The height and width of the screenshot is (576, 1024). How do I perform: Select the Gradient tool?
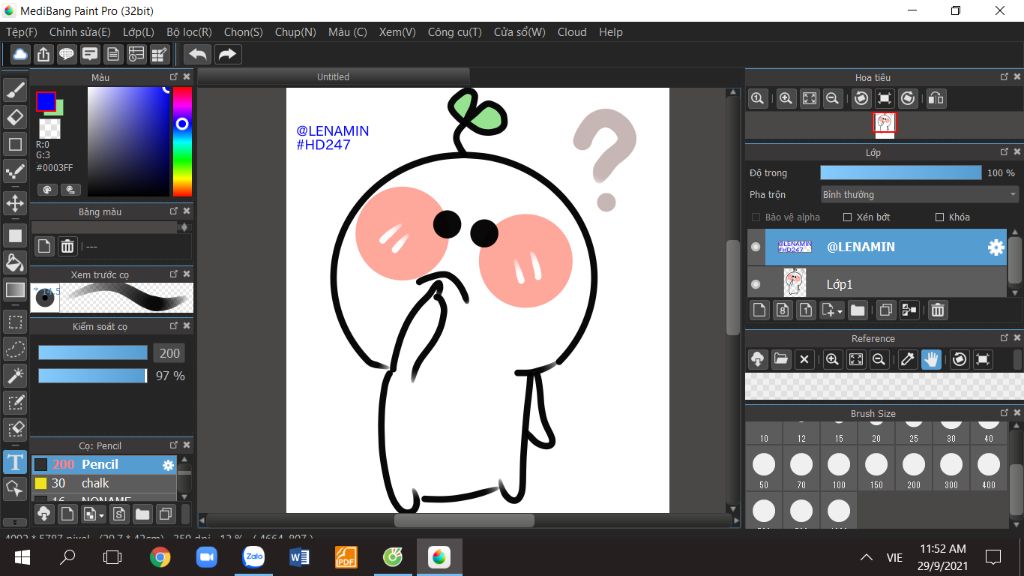point(15,290)
